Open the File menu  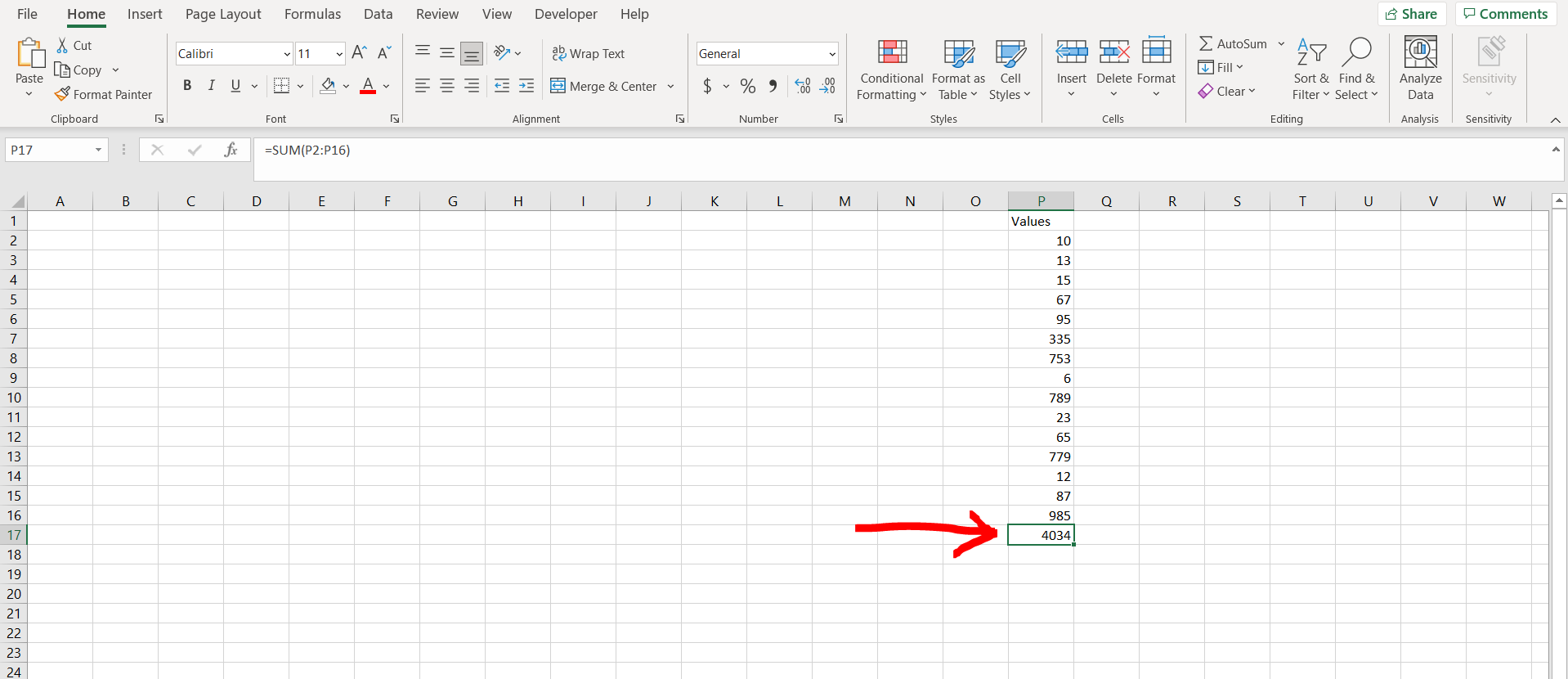click(27, 14)
